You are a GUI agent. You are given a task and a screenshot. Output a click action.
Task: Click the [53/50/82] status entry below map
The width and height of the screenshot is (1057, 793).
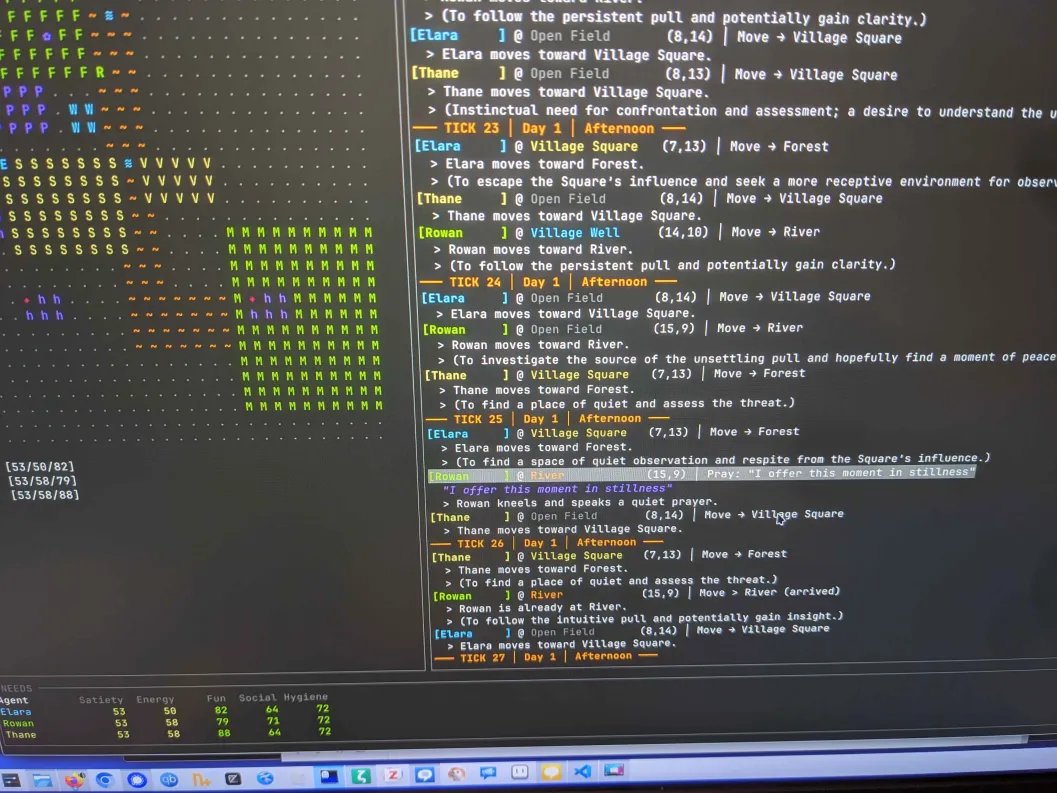(x=39, y=467)
